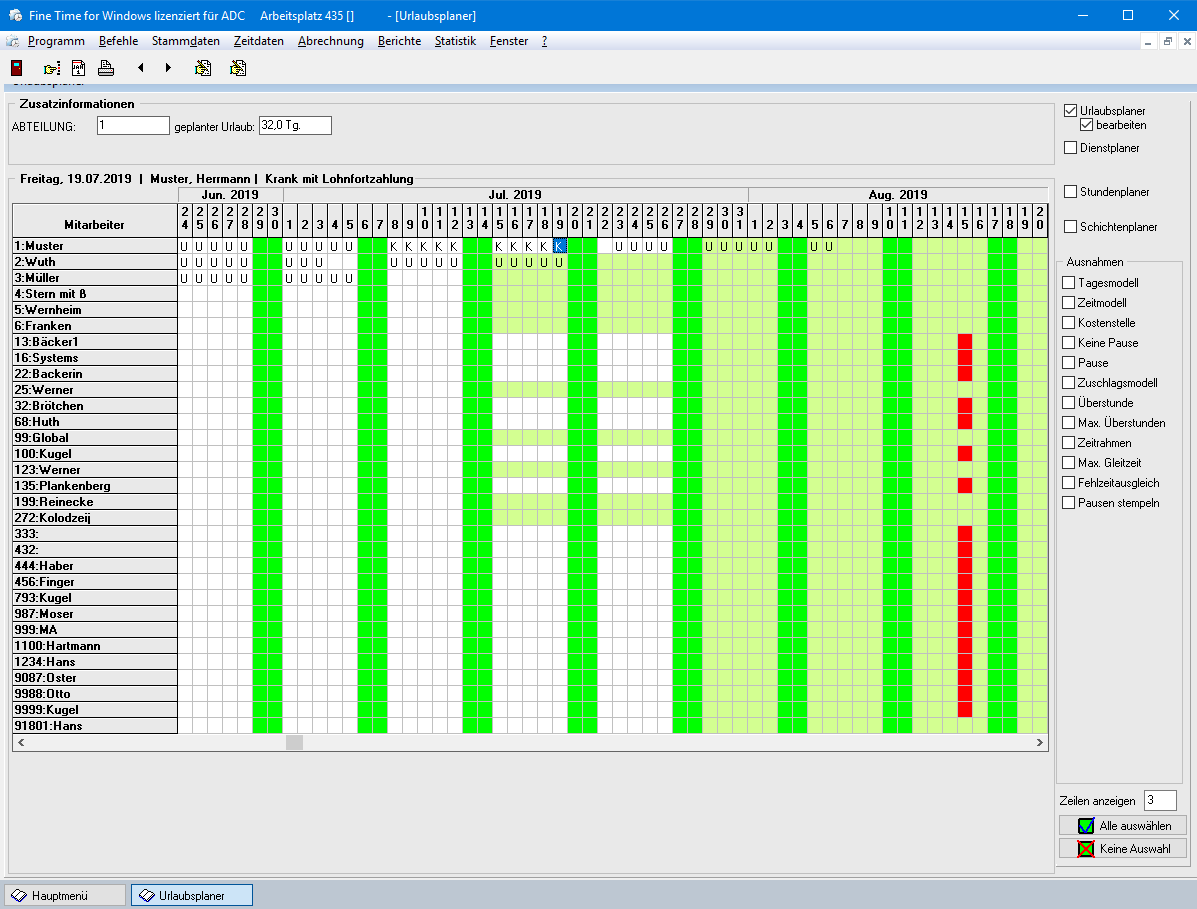Enable the Dienstplaner checkbox
The image size is (1197, 909).
click(x=1070, y=147)
